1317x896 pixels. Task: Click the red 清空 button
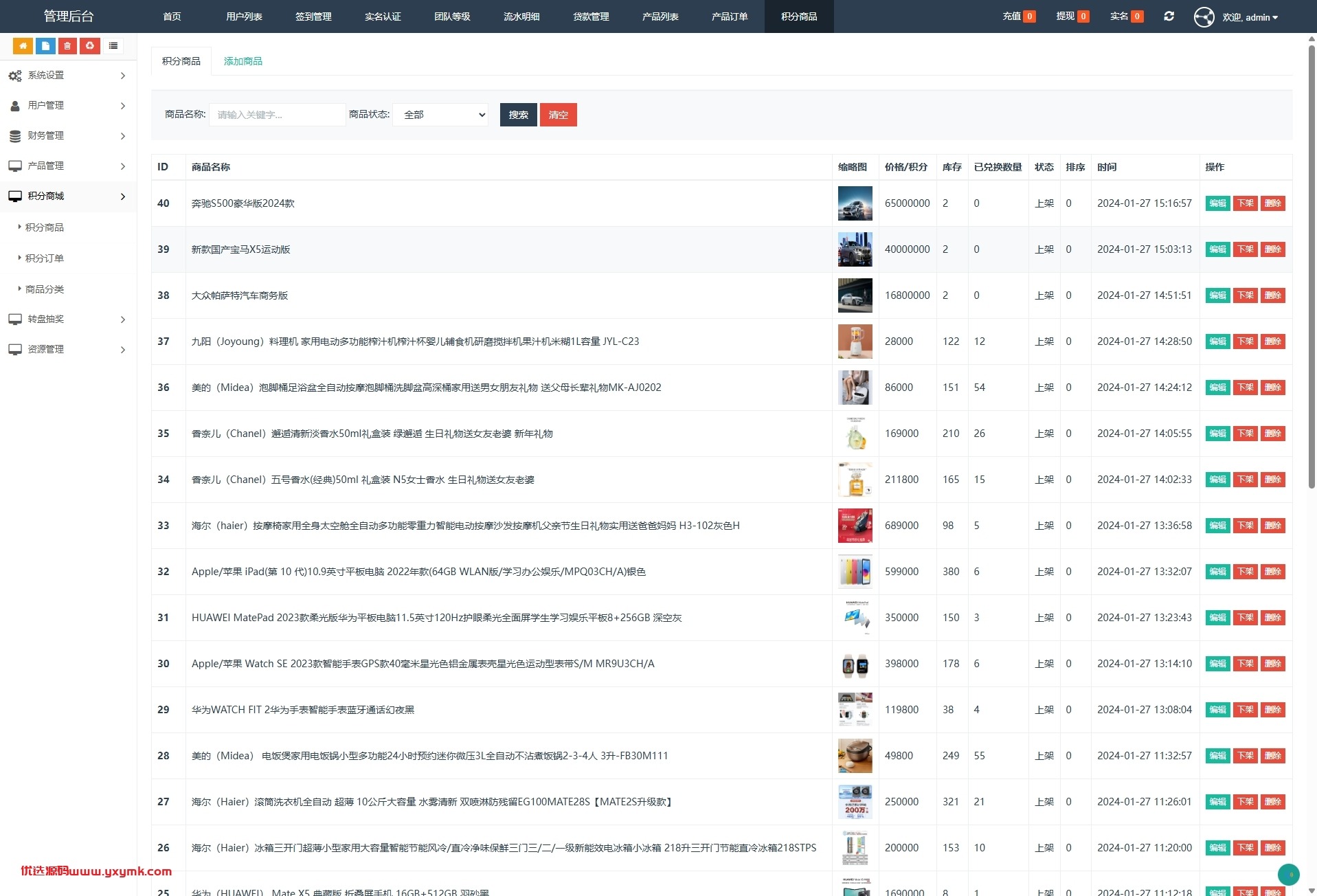tap(559, 115)
